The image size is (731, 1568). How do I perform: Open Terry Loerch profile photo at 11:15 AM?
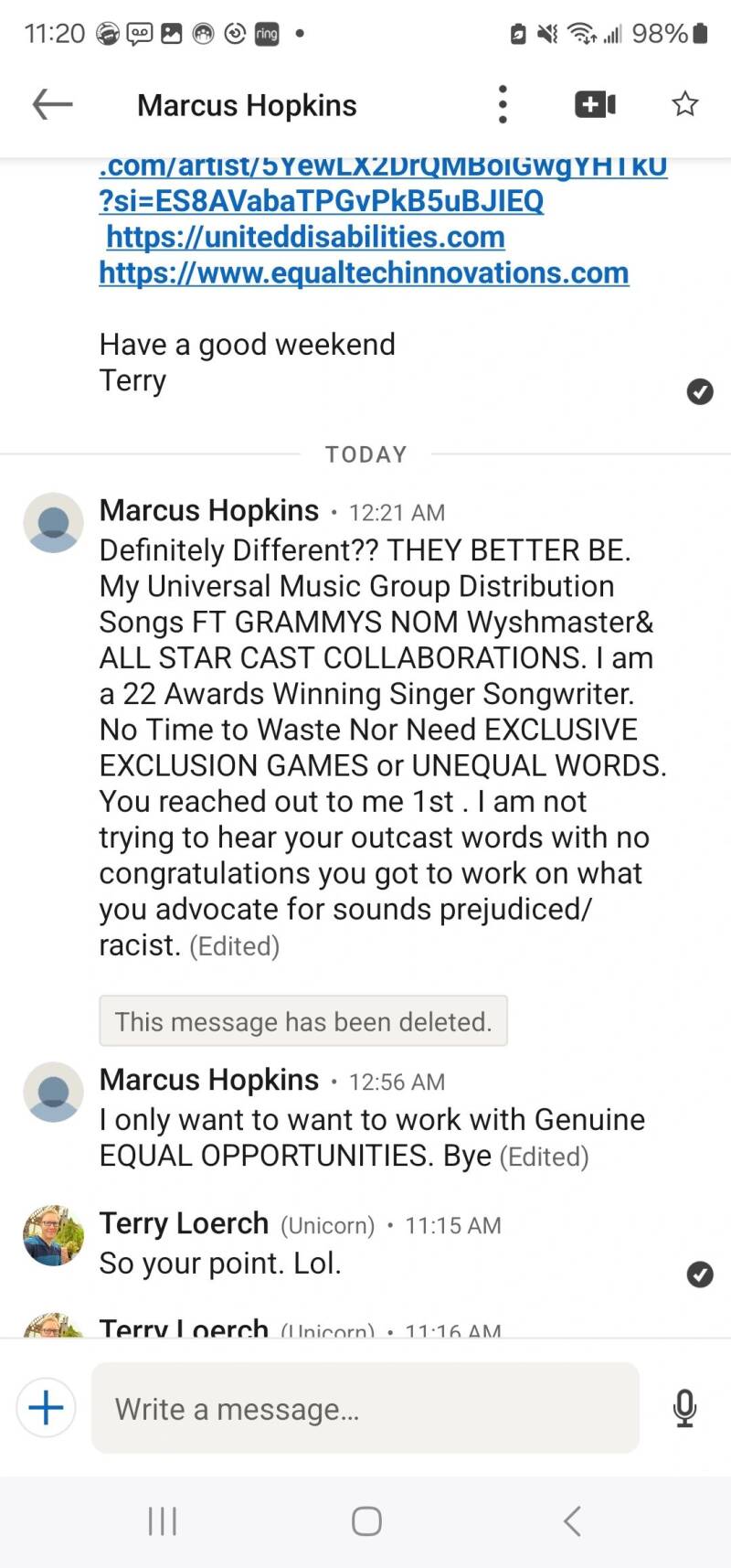point(53,1235)
